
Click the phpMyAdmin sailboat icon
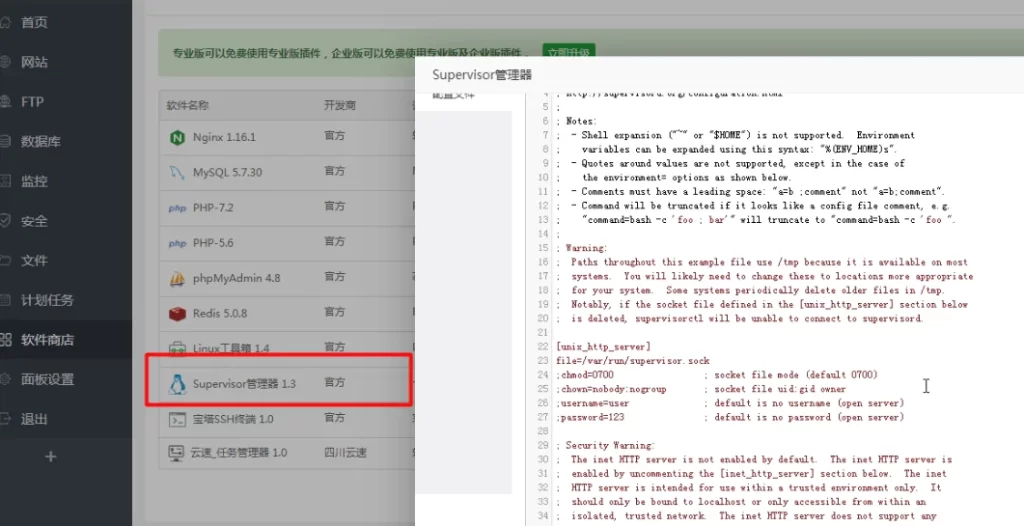pos(177,279)
